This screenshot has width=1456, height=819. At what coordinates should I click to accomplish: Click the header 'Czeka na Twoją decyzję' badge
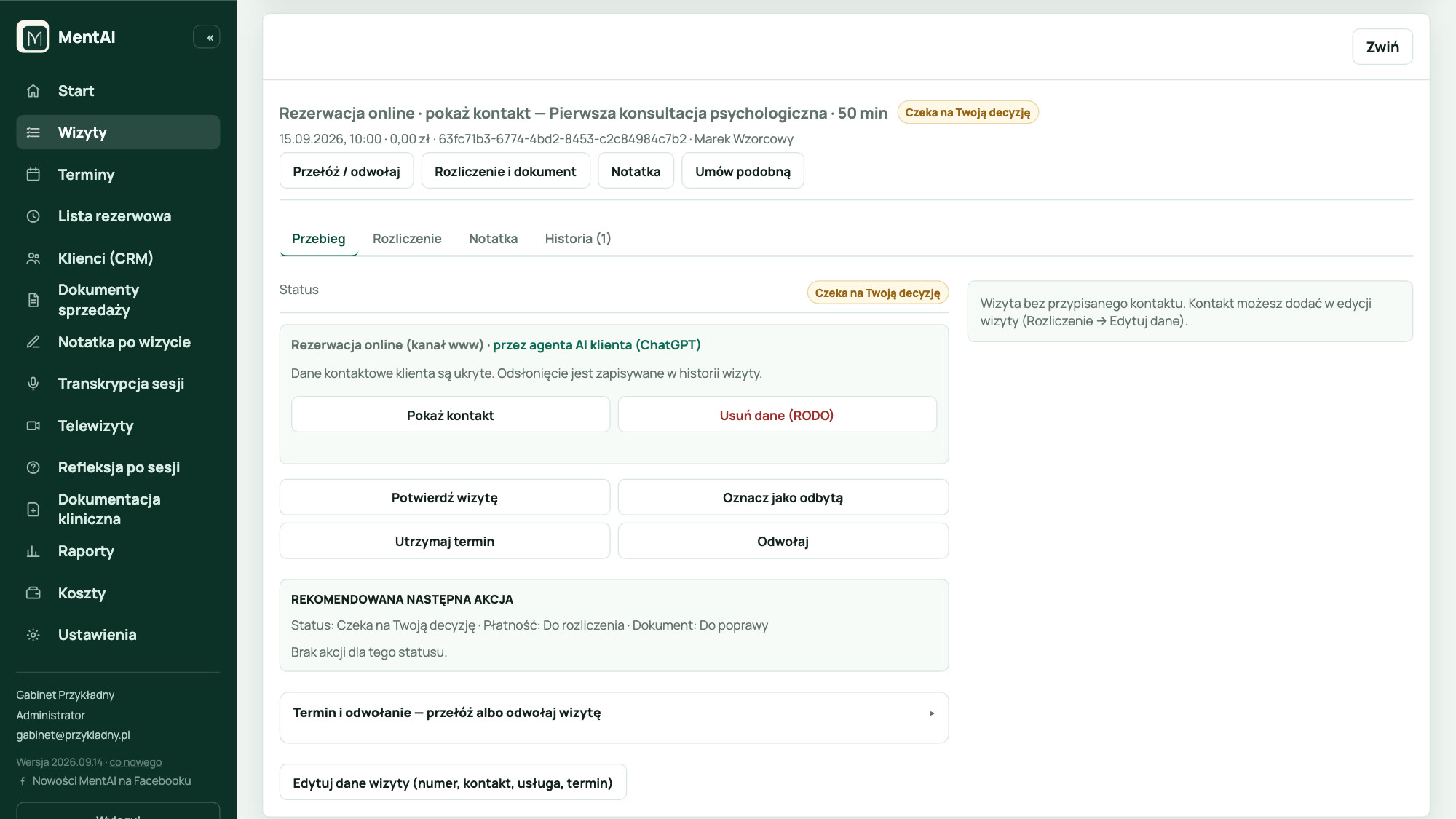[968, 113]
